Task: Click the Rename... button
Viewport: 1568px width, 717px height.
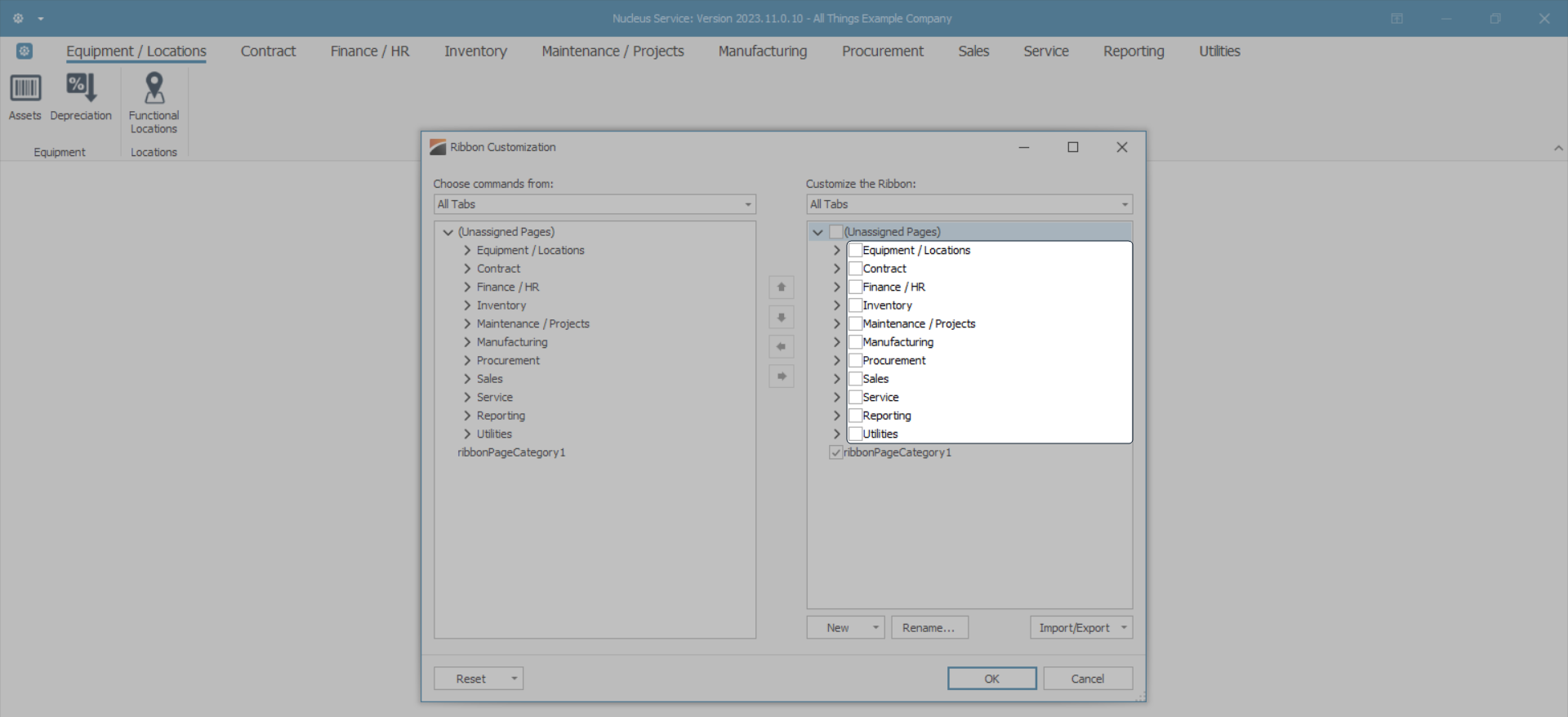Action: click(929, 627)
